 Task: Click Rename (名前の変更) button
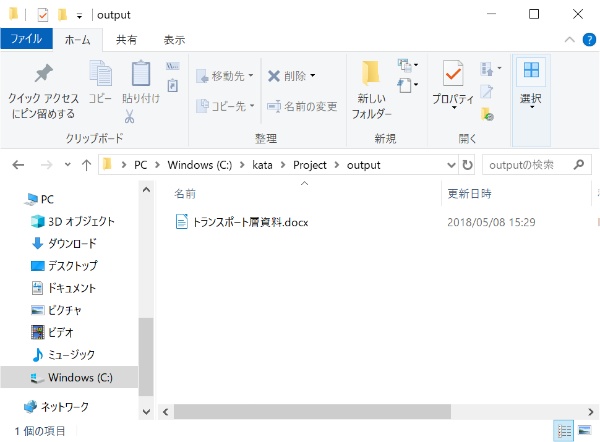pyautogui.click(x=302, y=106)
